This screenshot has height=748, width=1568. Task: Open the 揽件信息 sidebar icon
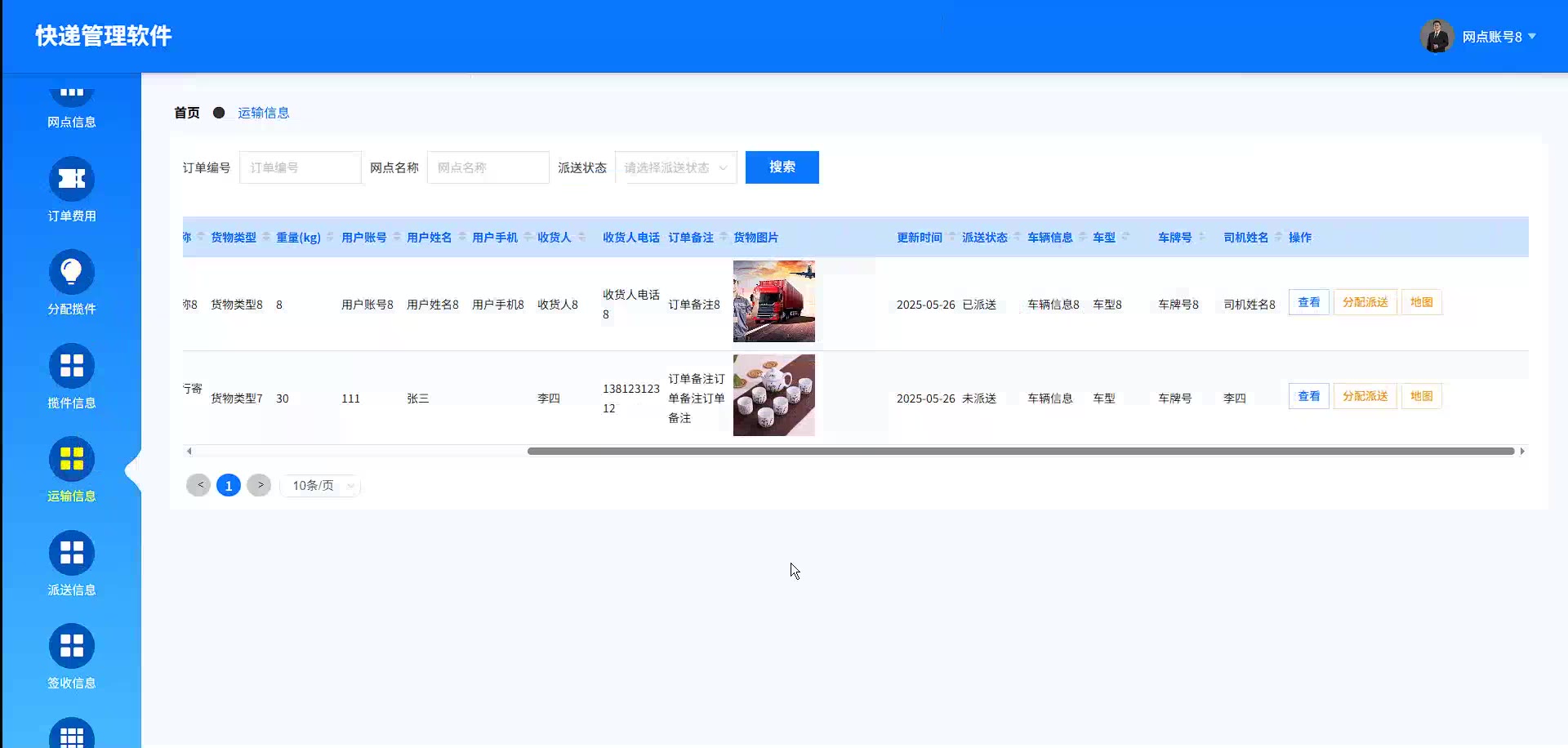[72, 367]
